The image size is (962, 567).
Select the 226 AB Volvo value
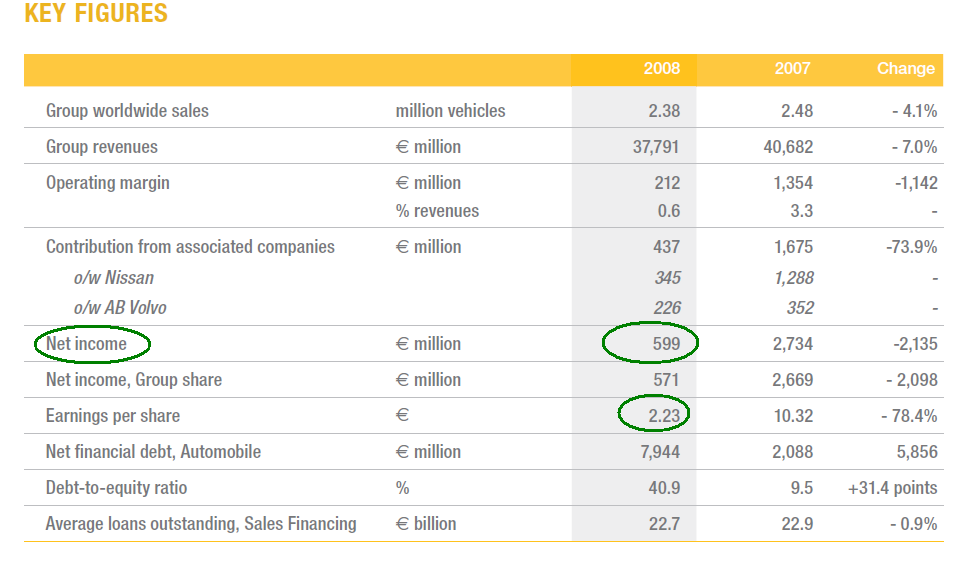(x=667, y=307)
